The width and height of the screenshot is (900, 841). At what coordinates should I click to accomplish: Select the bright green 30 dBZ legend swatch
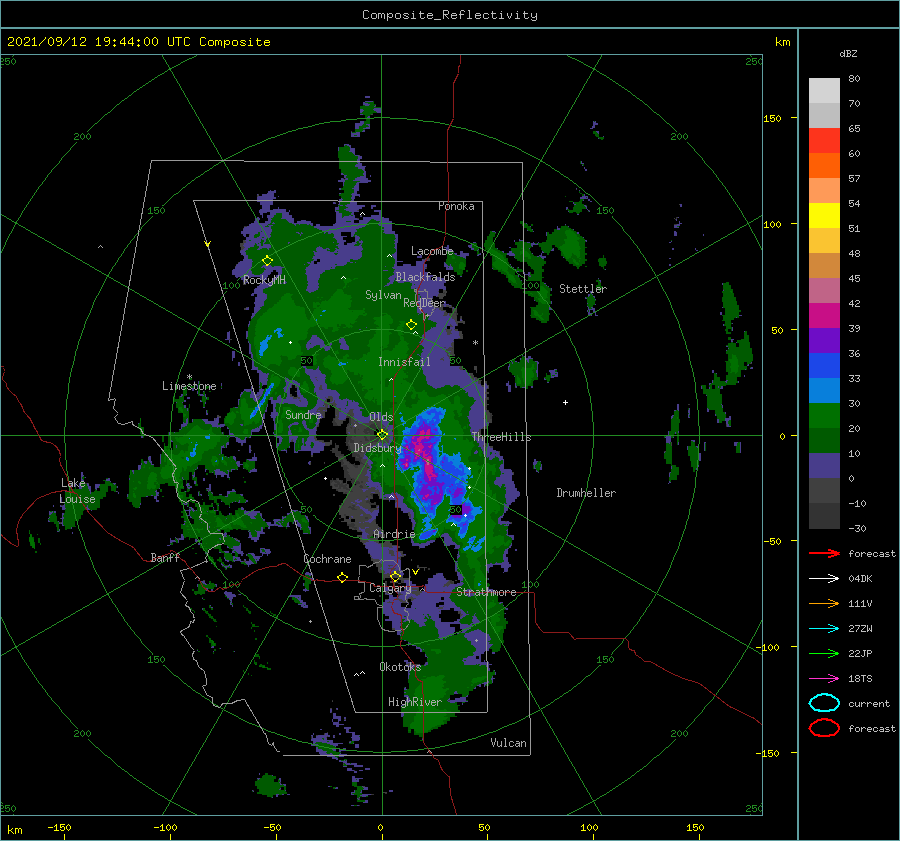[x=824, y=415]
